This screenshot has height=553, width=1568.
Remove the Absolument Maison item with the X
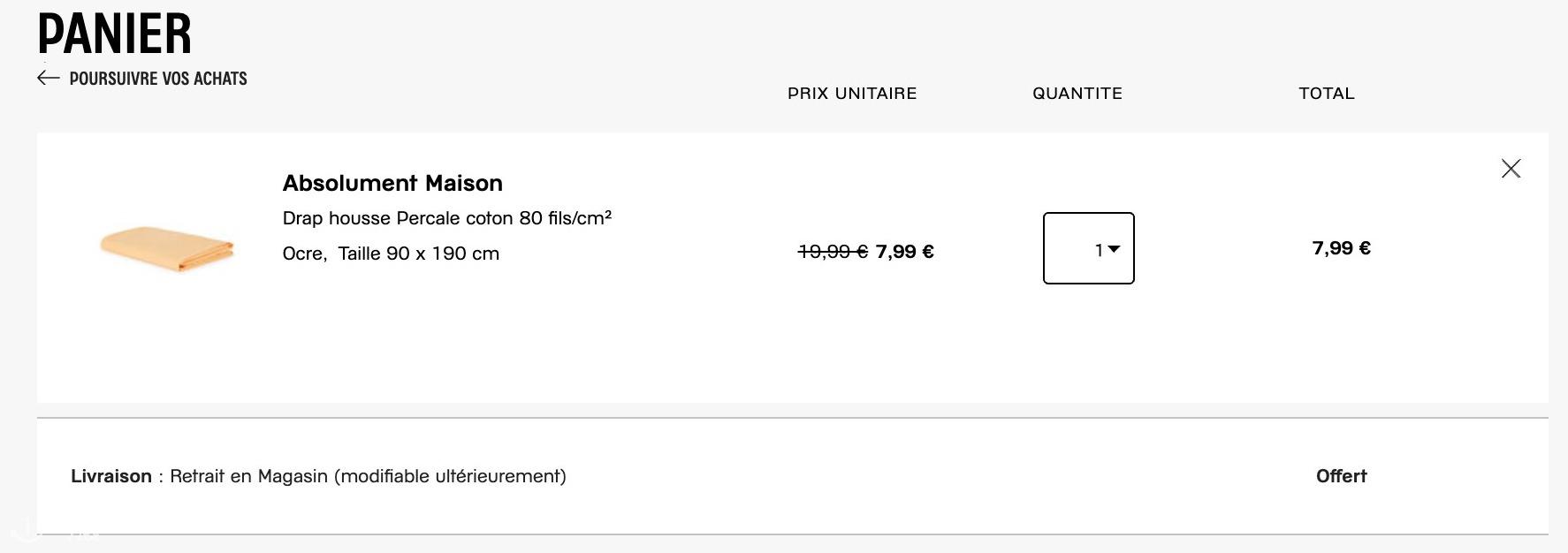[x=1511, y=169]
